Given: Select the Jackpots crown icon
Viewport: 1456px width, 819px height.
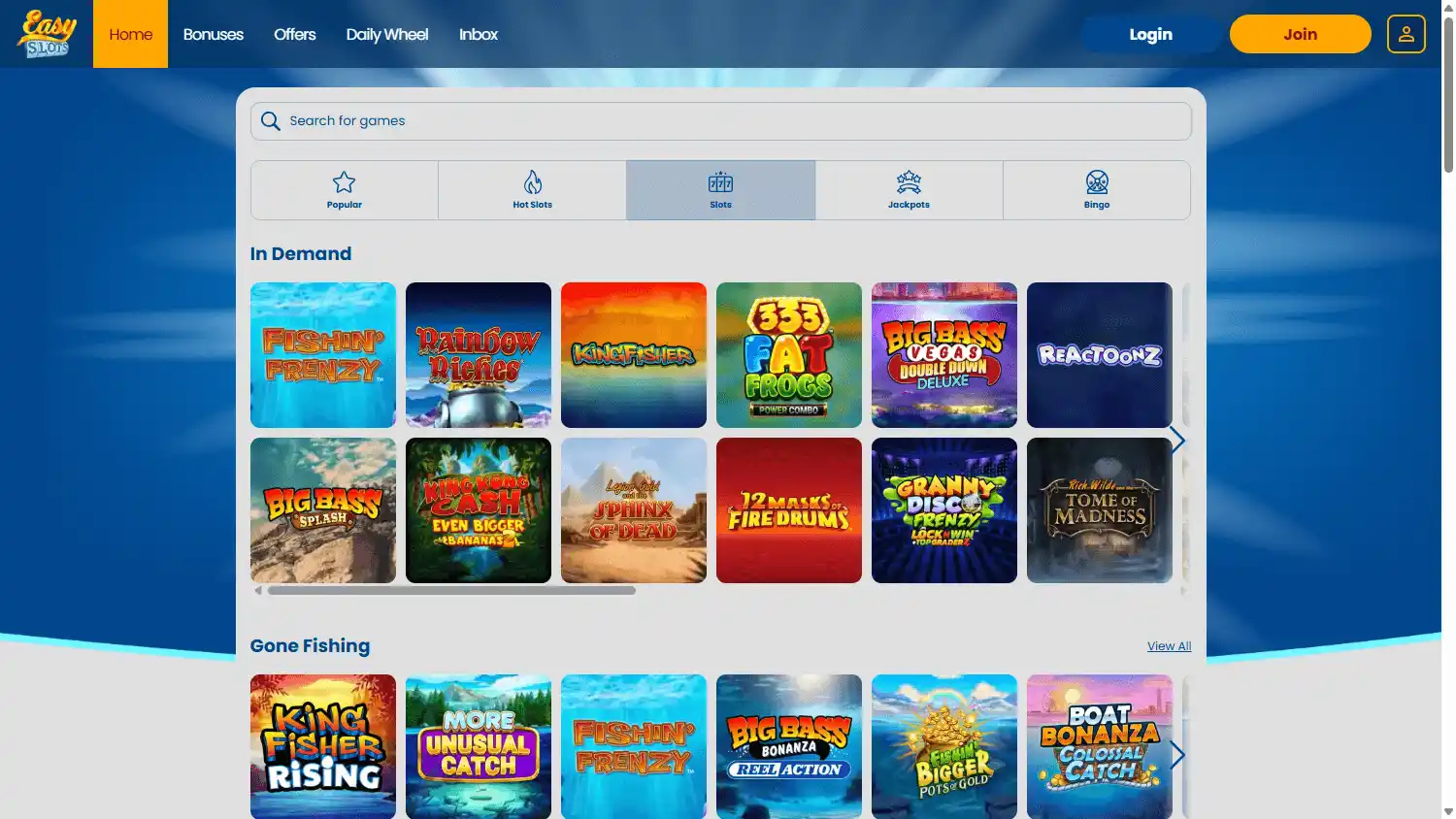Looking at the screenshot, I should click(x=909, y=182).
